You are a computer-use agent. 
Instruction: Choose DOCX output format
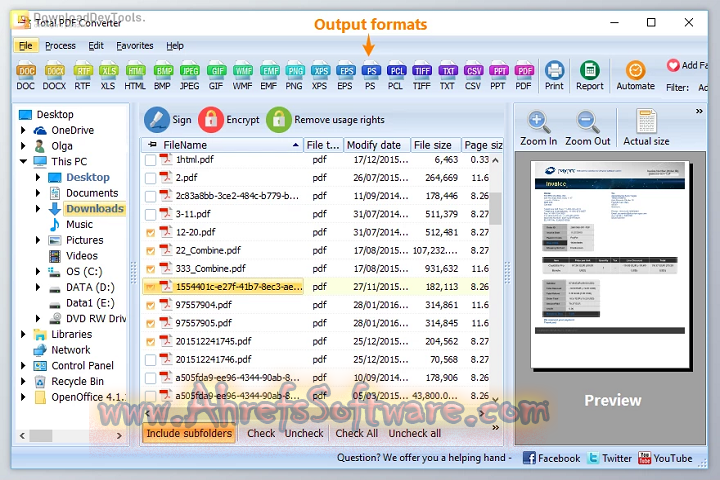click(x=54, y=75)
